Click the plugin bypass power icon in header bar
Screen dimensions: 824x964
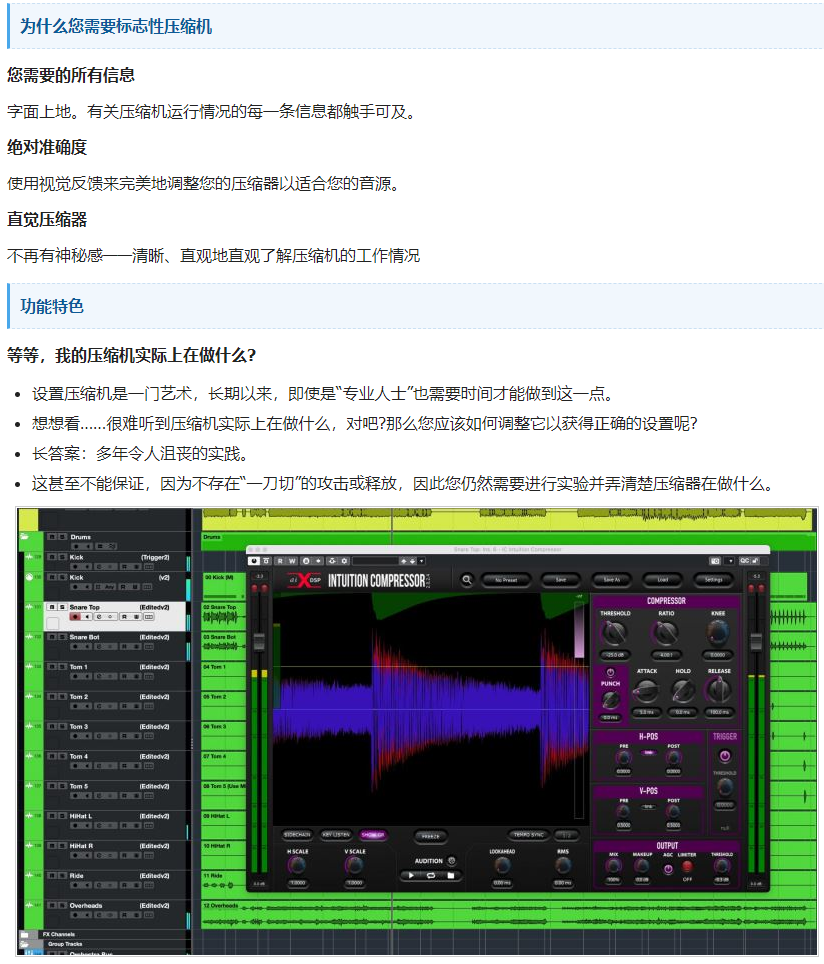click(x=255, y=561)
